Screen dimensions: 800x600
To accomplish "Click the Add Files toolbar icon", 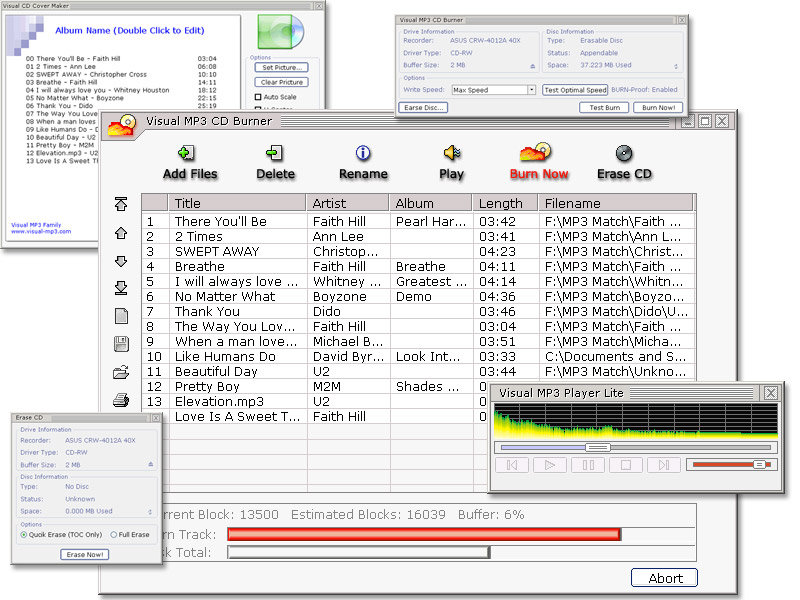I will pos(186,153).
